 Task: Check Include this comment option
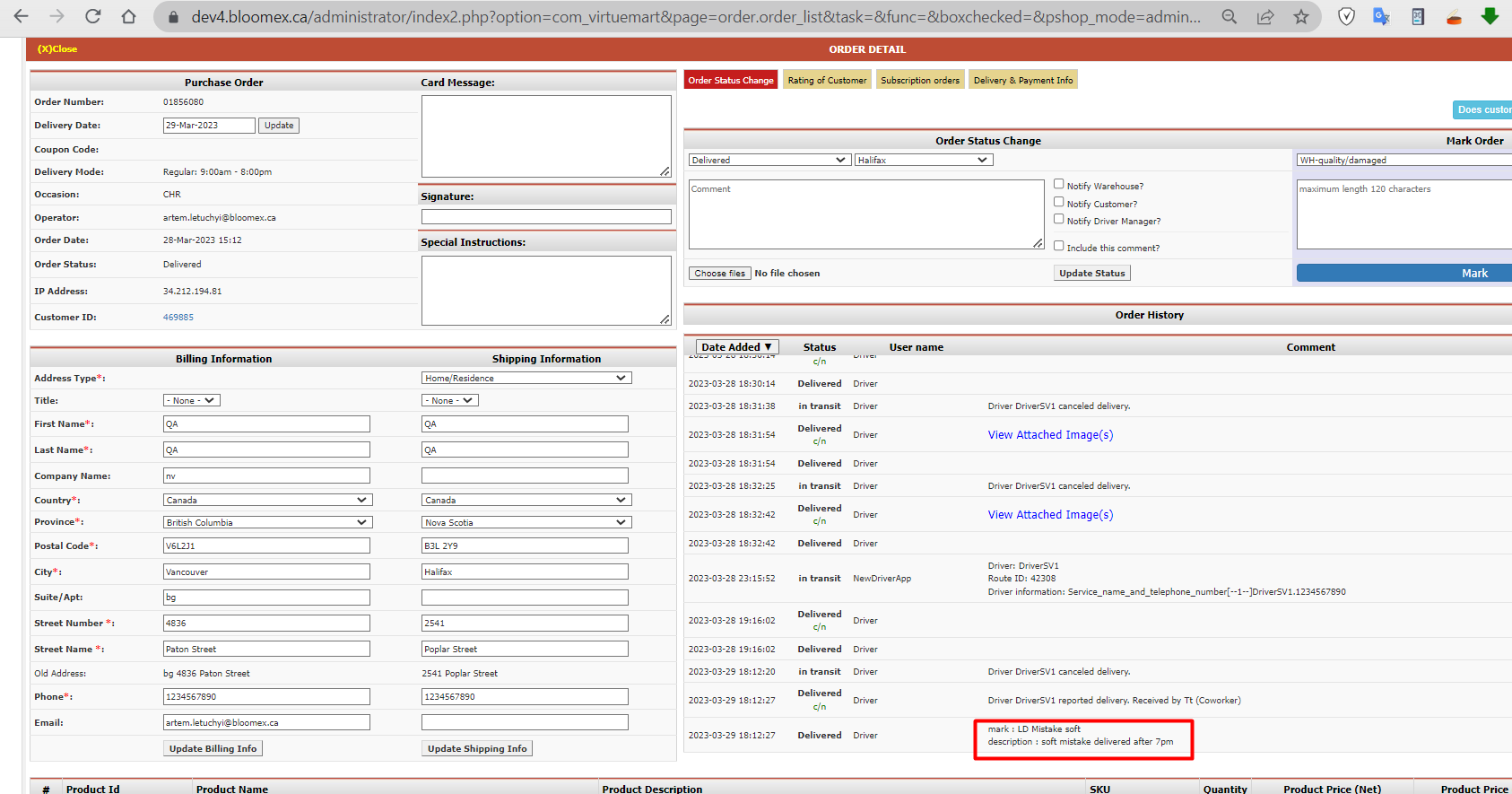[x=1059, y=246]
